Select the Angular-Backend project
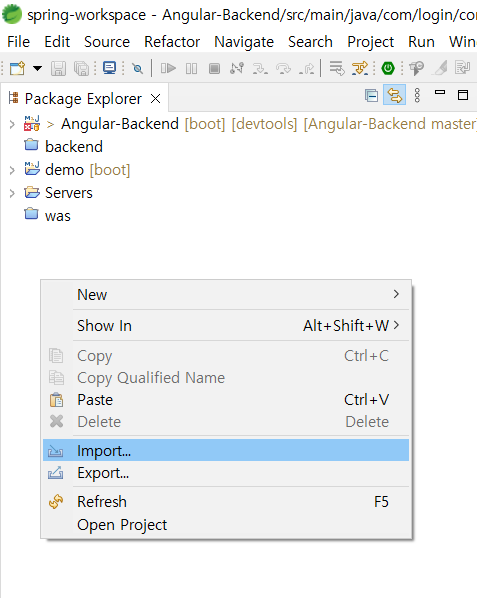Image resolution: width=477 pixels, height=598 pixels. 120,124
